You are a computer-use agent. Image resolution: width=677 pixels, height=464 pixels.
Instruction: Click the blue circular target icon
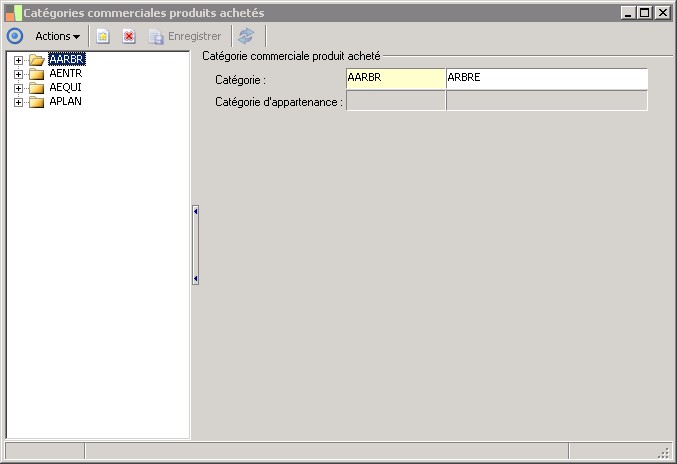coord(15,36)
